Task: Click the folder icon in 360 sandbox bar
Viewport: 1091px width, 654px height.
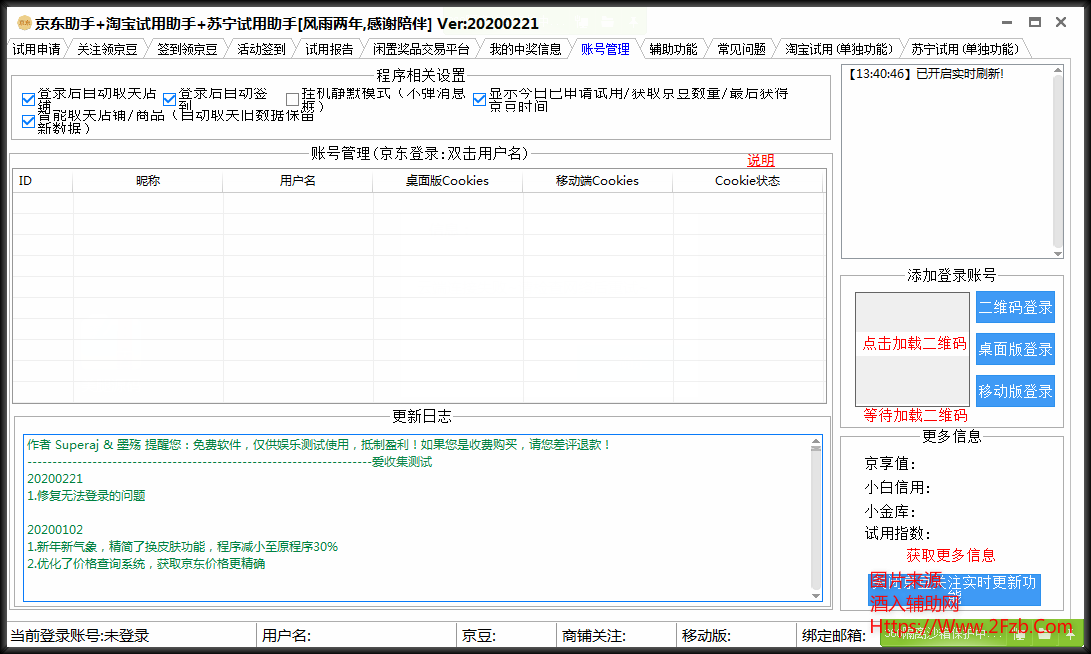Action: pyautogui.click(x=1044, y=634)
